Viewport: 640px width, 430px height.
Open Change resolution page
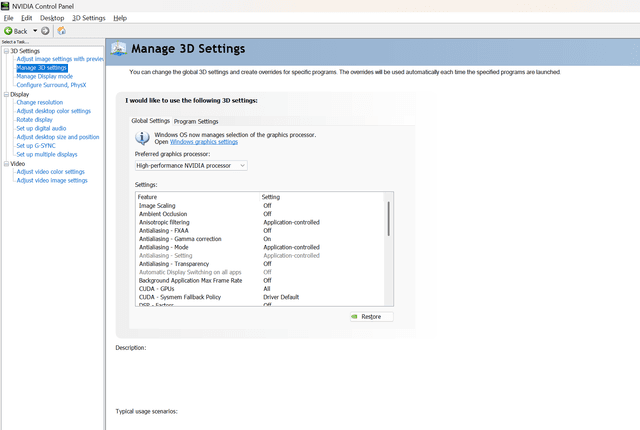[40, 102]
